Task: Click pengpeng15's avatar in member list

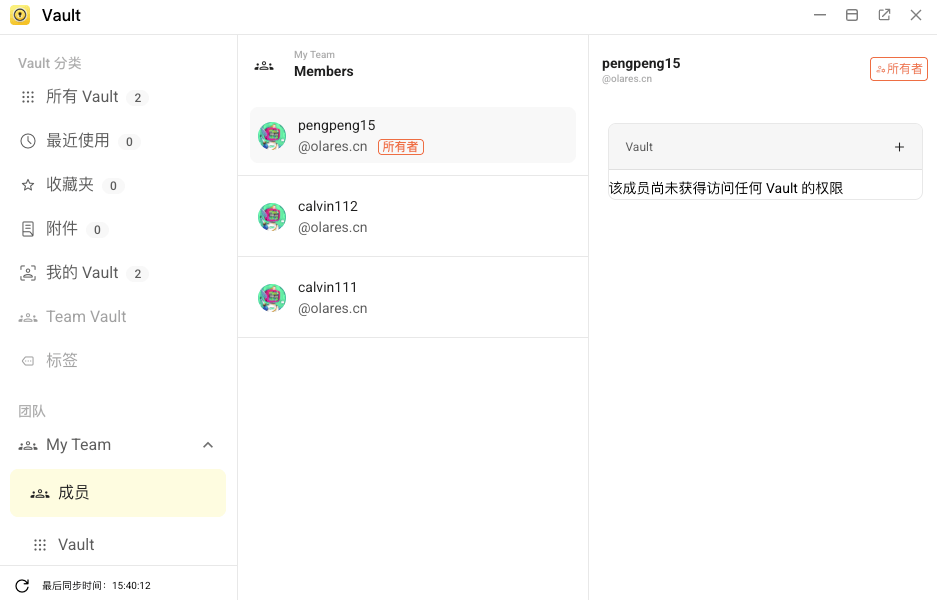Action: (x=272, y=136)
